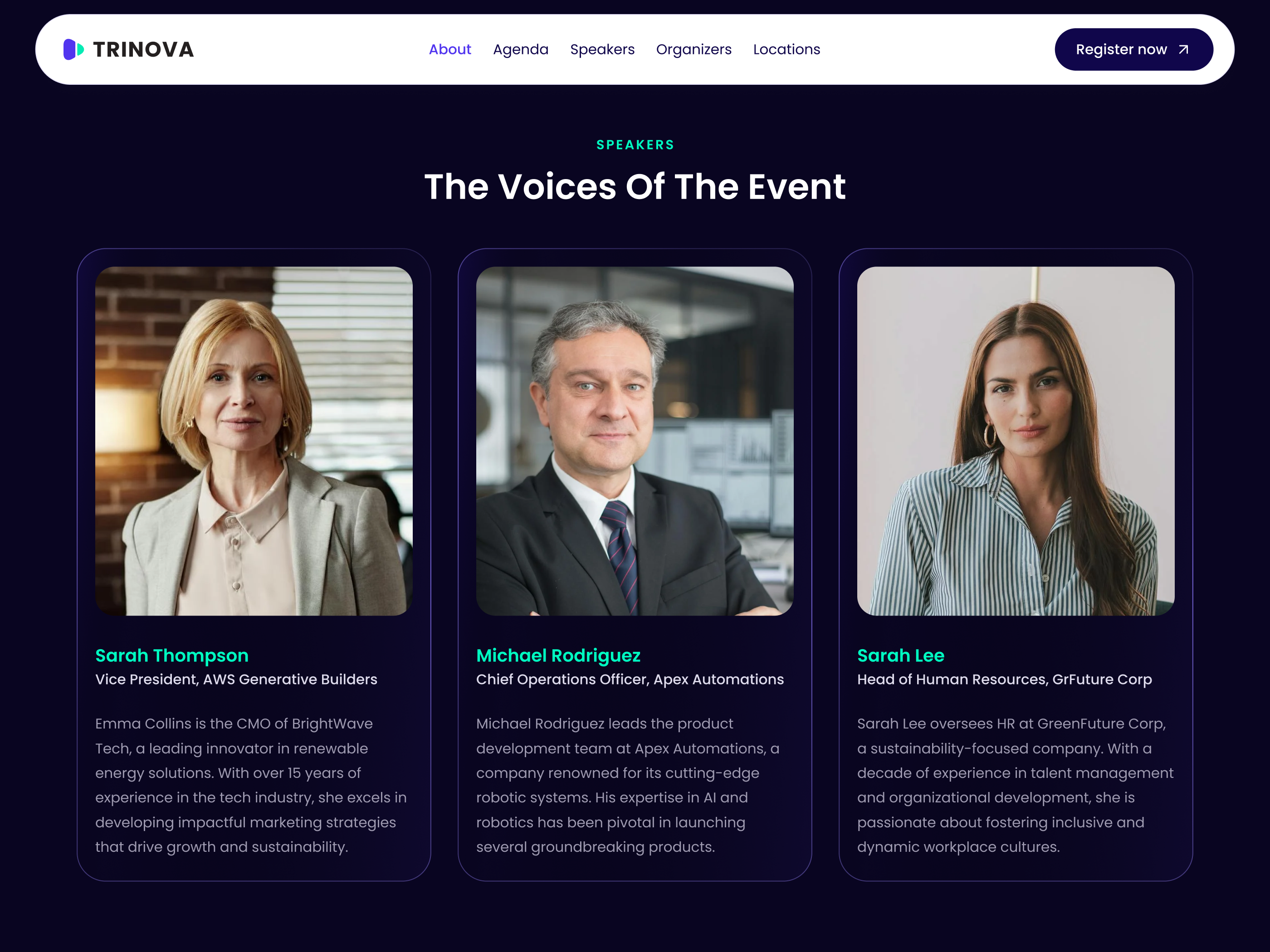Image resolution: width=1270 pixels, height=952 pixels.
Task: Open the Locations page
Action: (786, 50)
